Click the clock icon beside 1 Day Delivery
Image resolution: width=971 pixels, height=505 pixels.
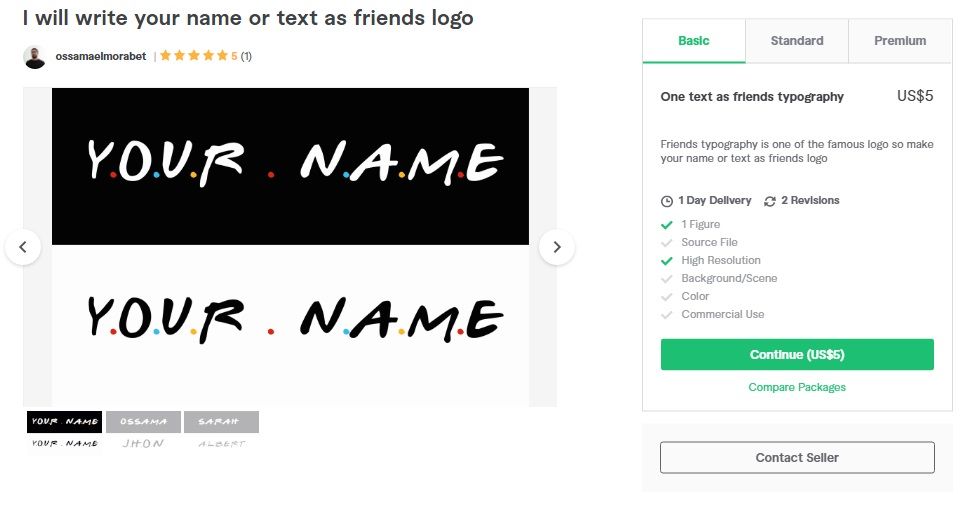tap(667, 201)
